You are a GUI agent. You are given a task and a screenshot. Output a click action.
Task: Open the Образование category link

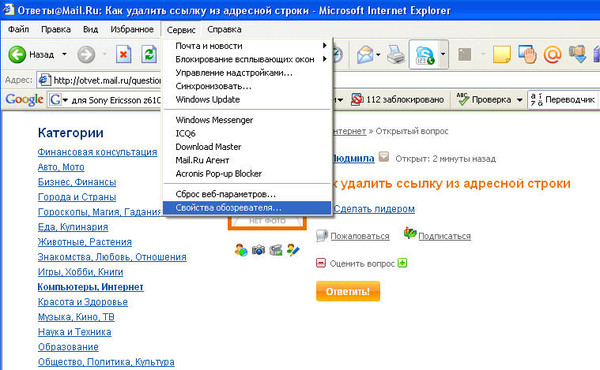pyautogui.click(x=68, y=347)
